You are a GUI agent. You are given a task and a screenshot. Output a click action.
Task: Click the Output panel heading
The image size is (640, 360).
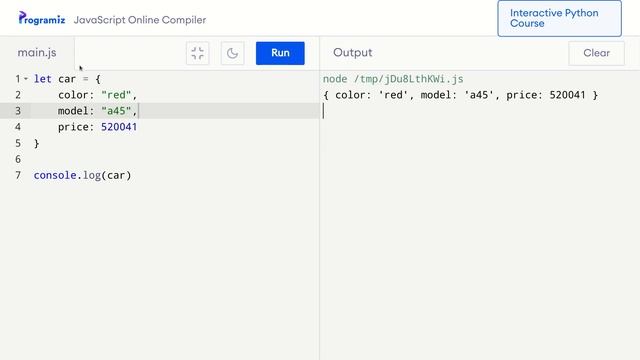(353, 53)
